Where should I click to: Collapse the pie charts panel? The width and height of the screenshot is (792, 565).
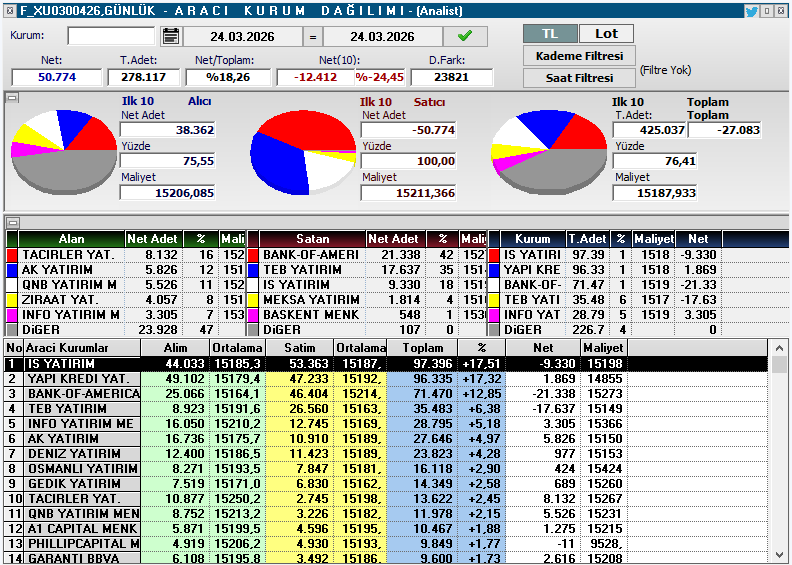click(12, 98)
